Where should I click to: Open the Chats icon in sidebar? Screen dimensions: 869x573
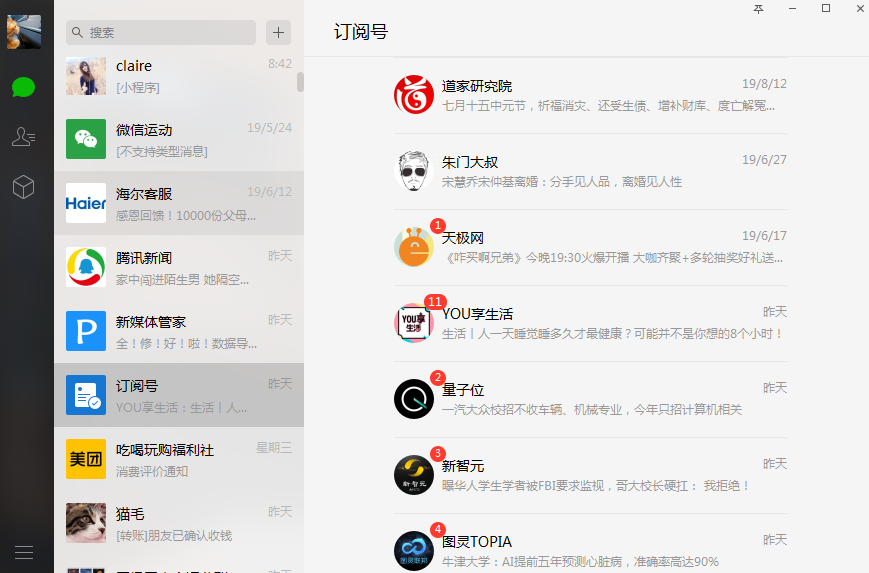pos(24,87)
